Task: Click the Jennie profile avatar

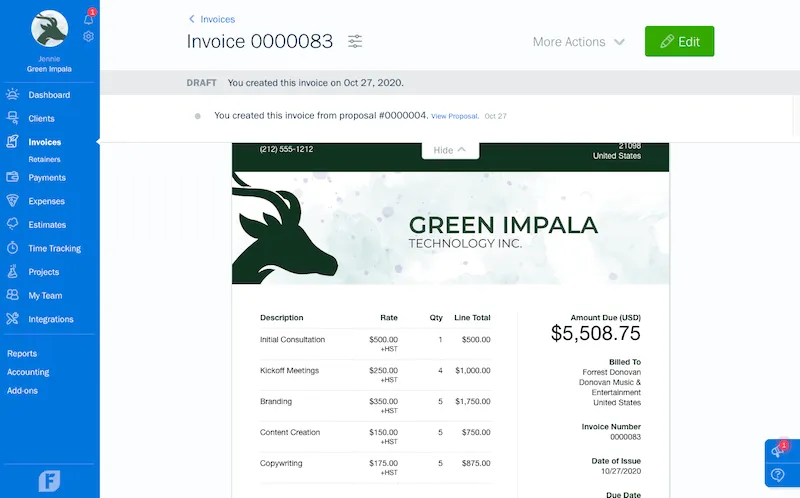Action: click(49, 29)
